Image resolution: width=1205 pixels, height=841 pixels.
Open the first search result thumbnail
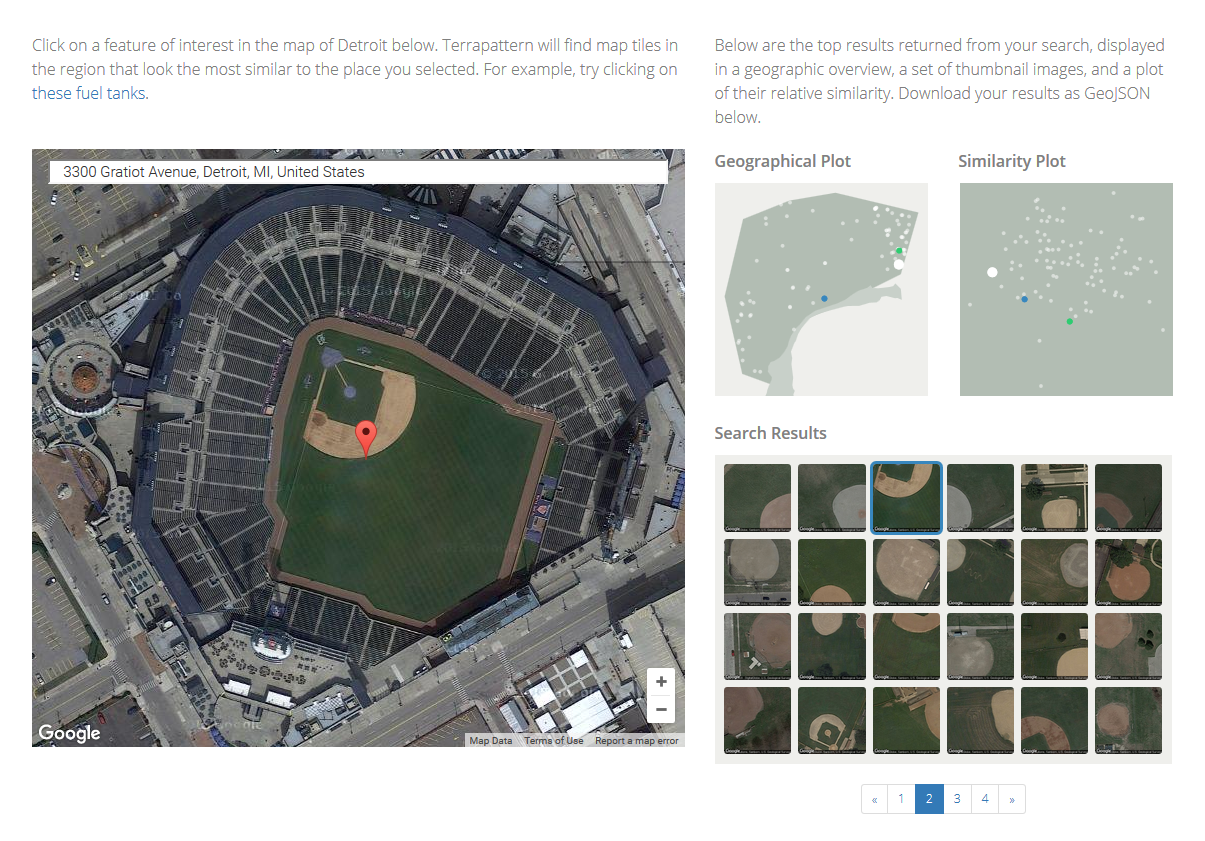coord(758,497)
